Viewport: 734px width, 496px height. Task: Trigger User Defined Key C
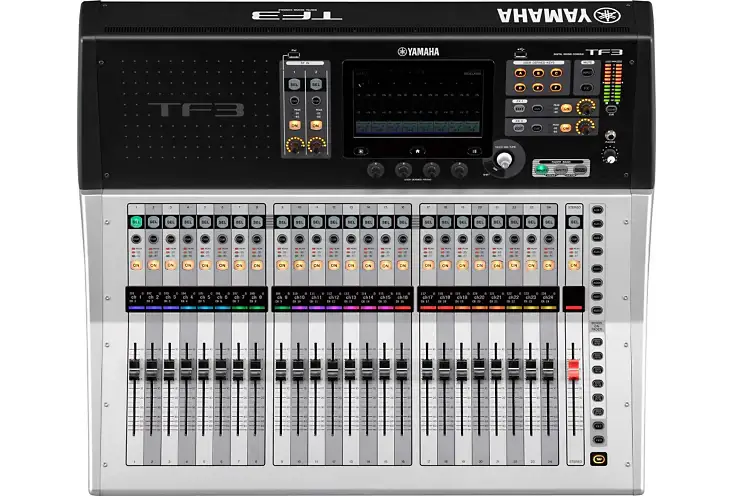click(x=556, y=73)
